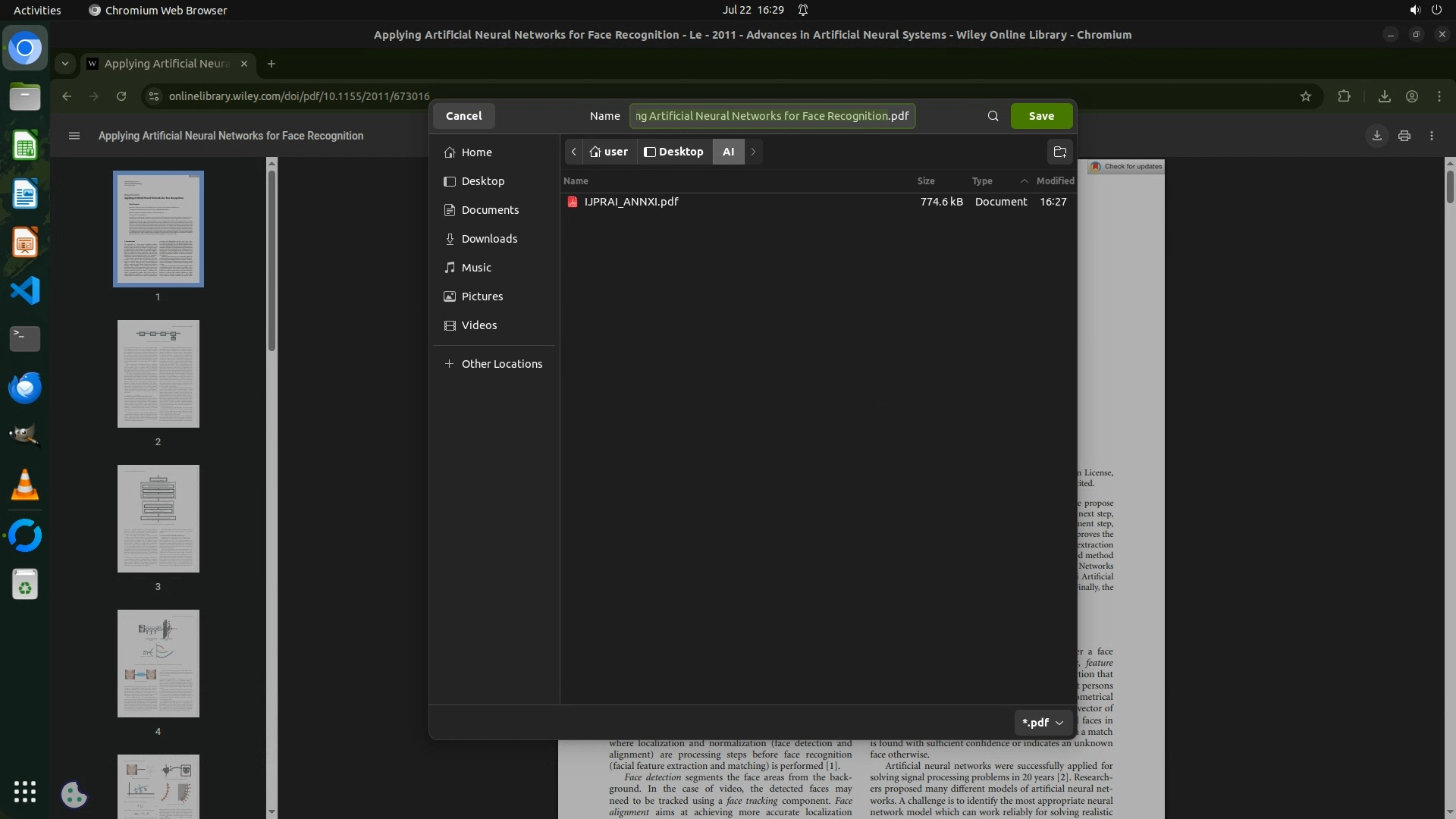The image size is (1456, 819).
Task: Click the PDF viewer print icon
Action: (1404, 136)
